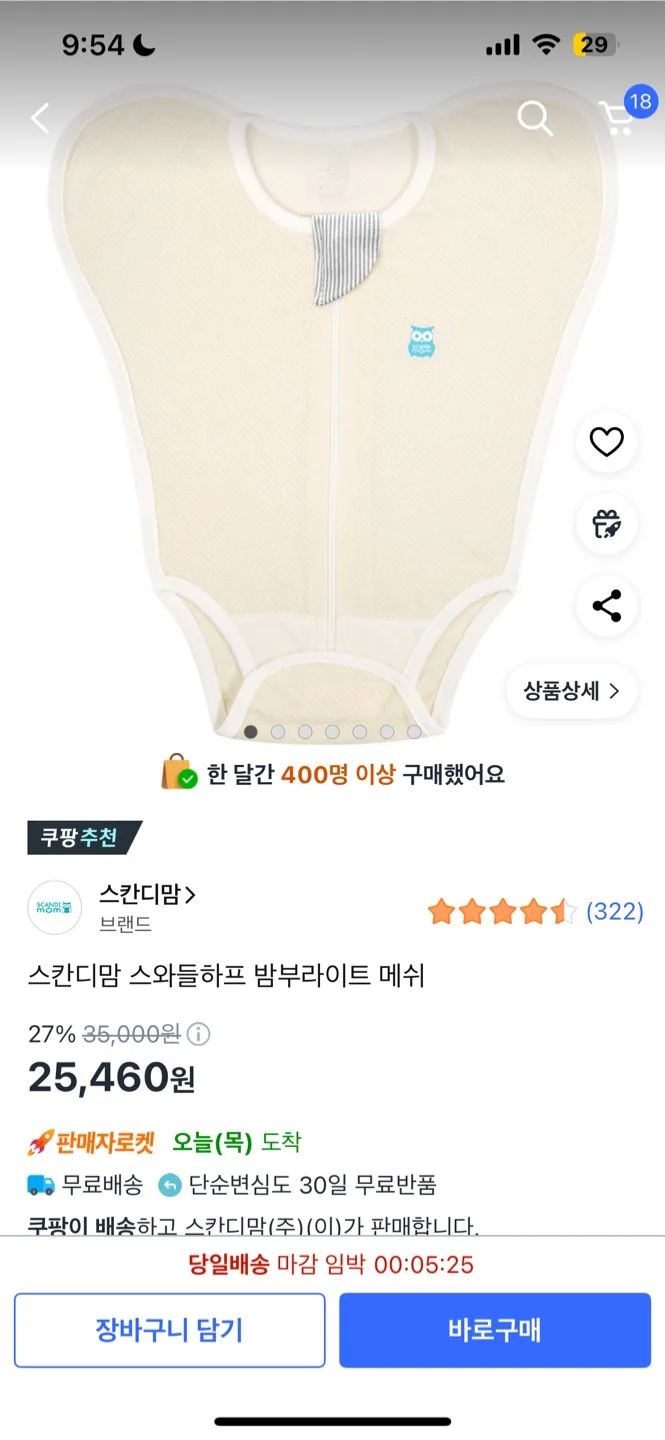Tap the gift icon button
Image resolution: width=665 pixels, height=1440 pixels.
(606, 524)
